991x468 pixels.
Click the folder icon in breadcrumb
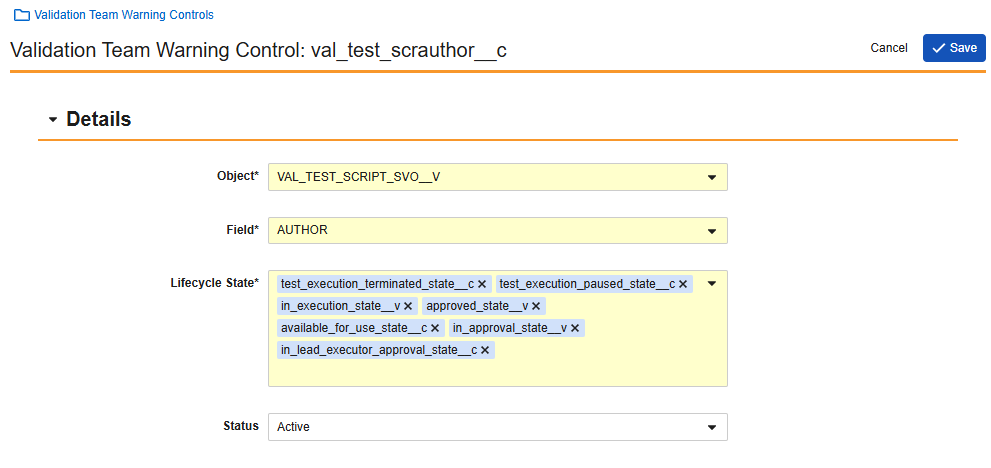tap(20, 16)
